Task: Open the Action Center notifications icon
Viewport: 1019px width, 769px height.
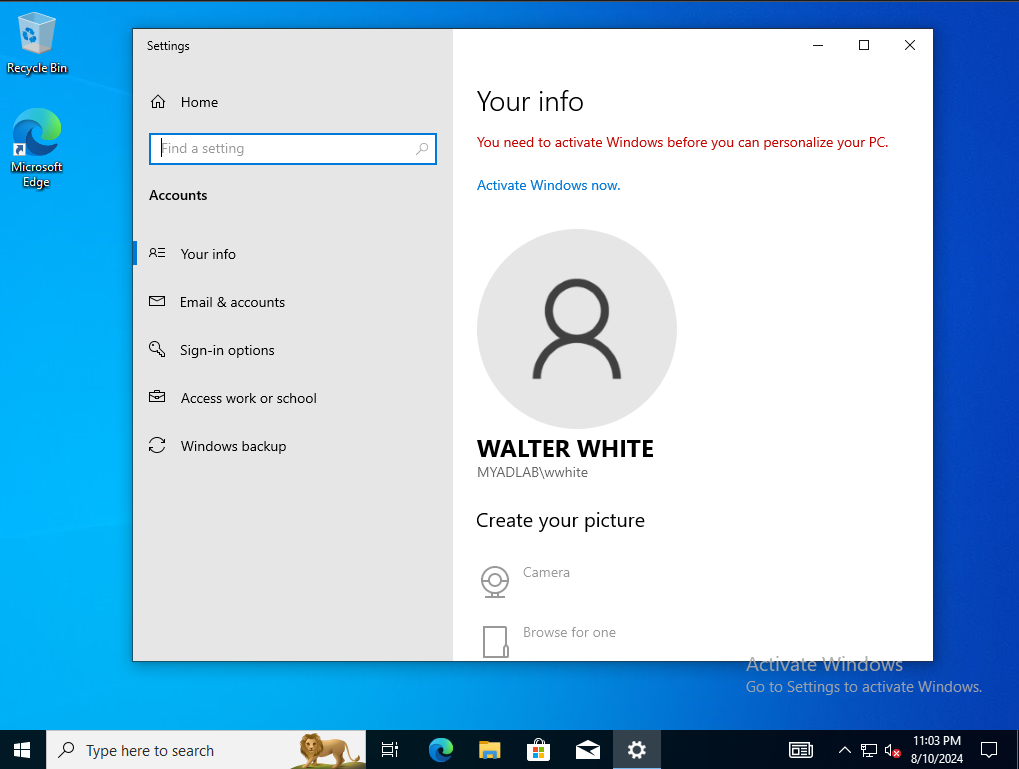Action: click(x=988, y=750)
